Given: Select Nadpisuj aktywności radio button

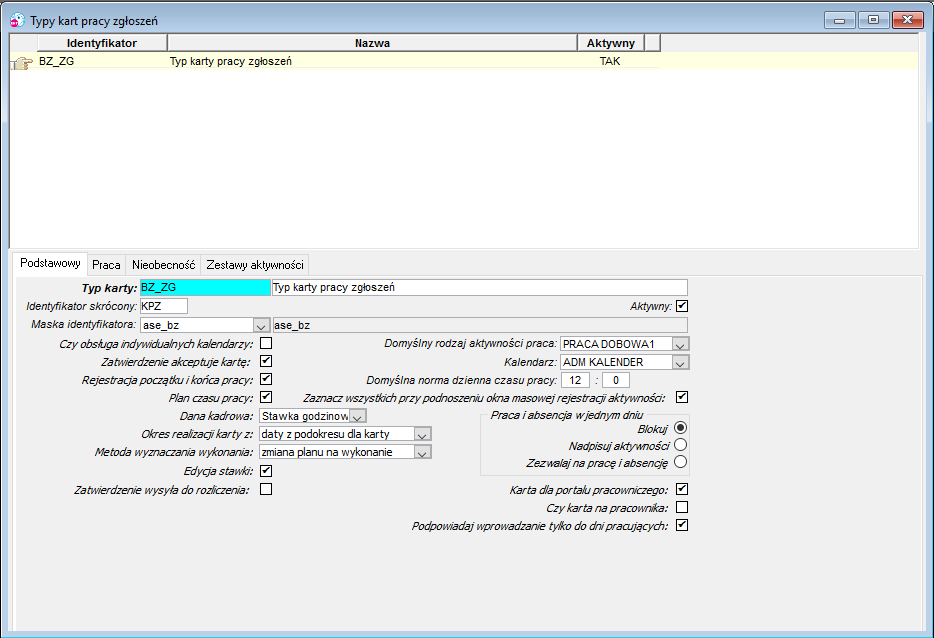Looking at the screenshot, I should click(x=681, y=445).
